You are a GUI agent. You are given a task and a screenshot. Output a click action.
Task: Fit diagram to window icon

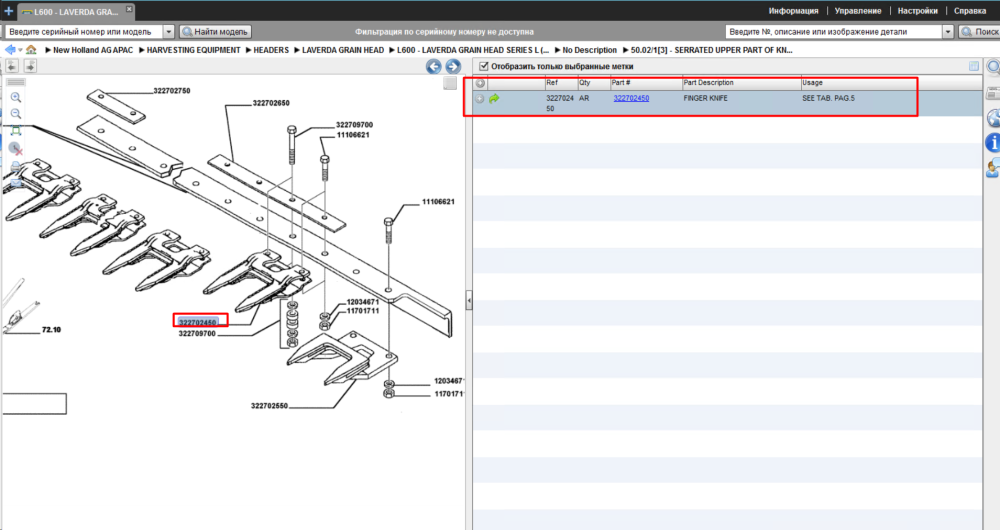click(x=16, y=131)
